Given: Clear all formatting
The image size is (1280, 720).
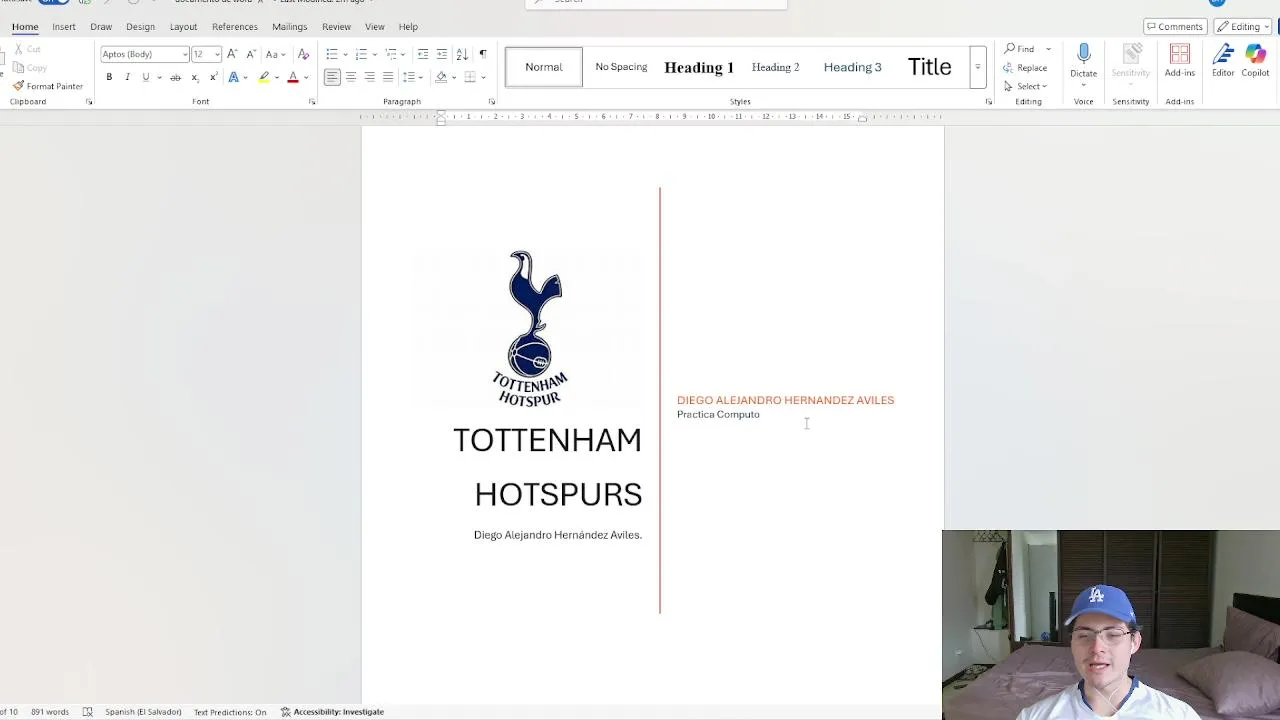Looking at the screenshot, I should [x=304, y=54].
